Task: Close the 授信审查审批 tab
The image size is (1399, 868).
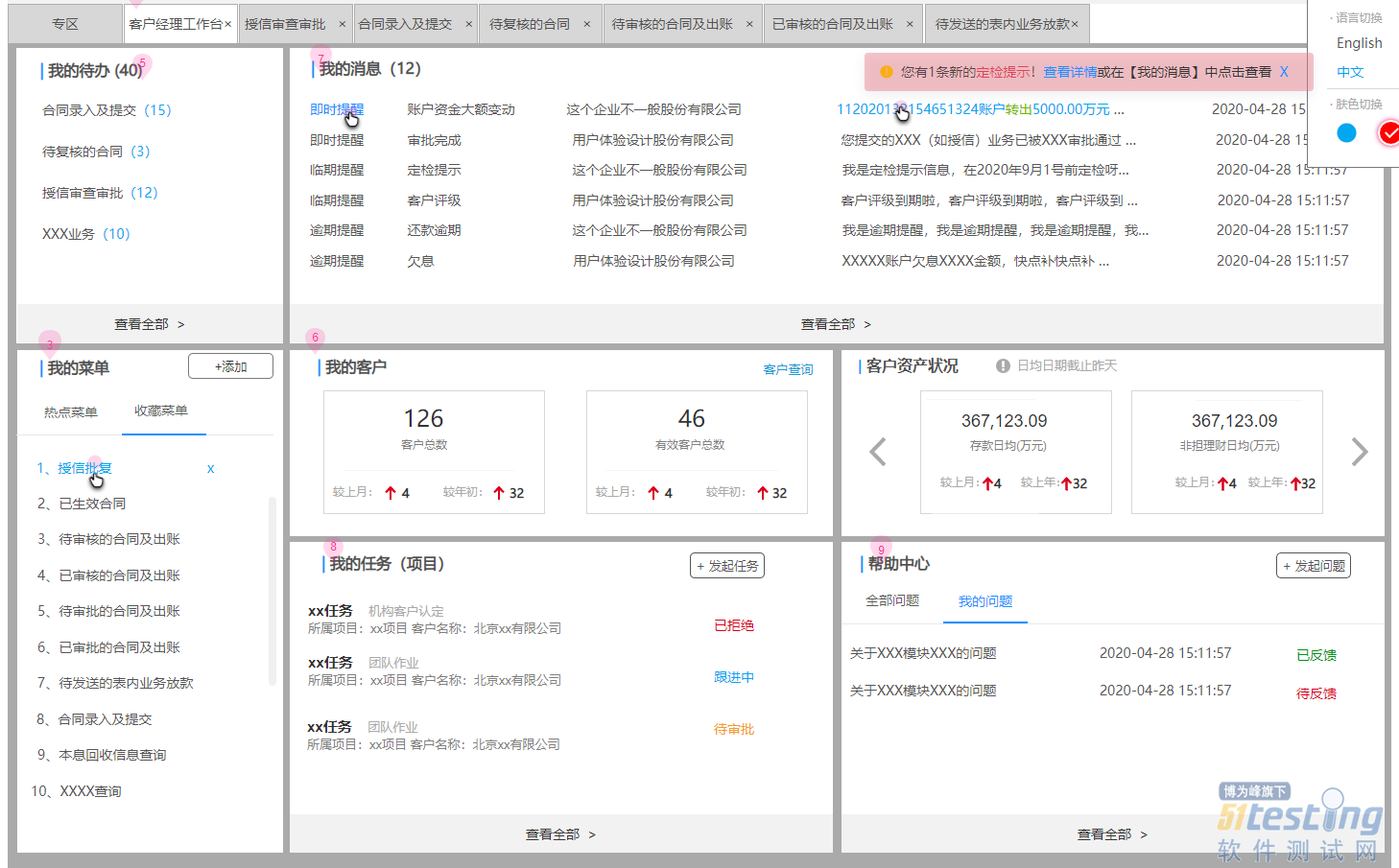Action: tap(342, 24)
